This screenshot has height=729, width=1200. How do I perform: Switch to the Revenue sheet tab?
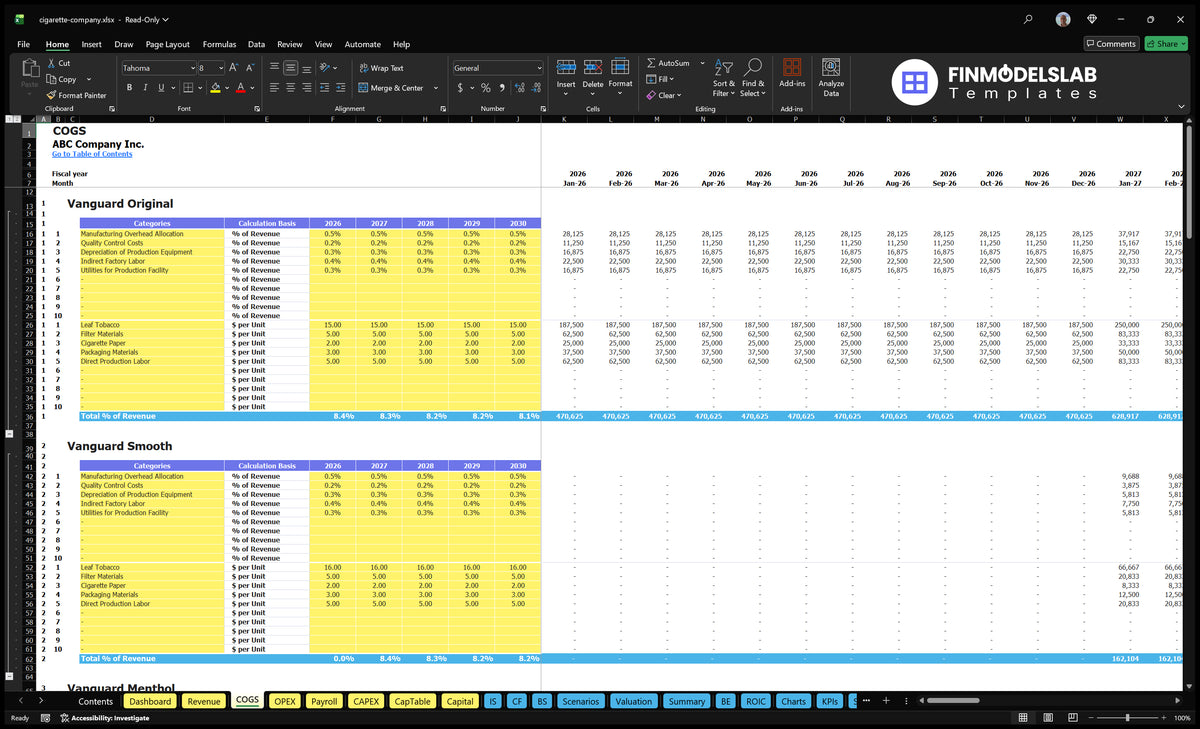[x=204, y=701]
